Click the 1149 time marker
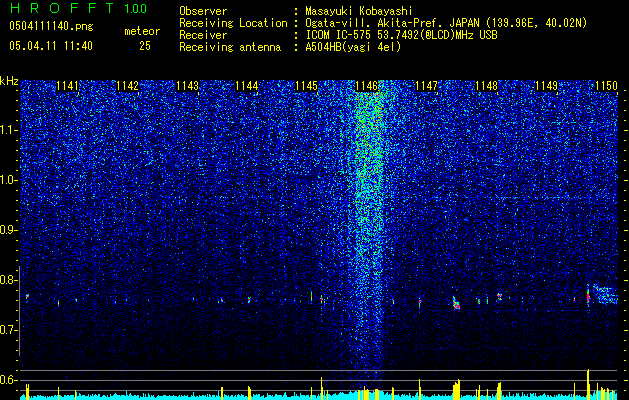The image size is (629, 400). coord(546,86)
